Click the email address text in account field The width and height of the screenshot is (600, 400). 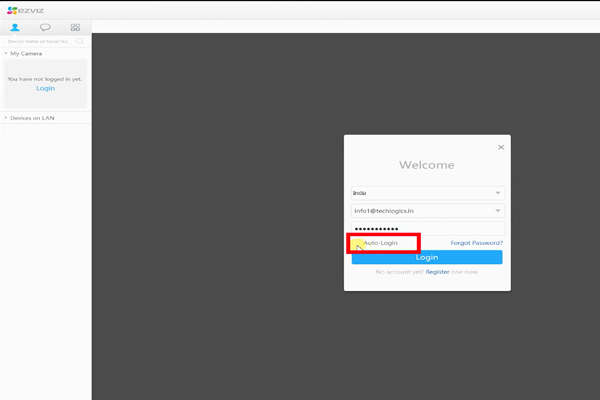click(384, 211)
